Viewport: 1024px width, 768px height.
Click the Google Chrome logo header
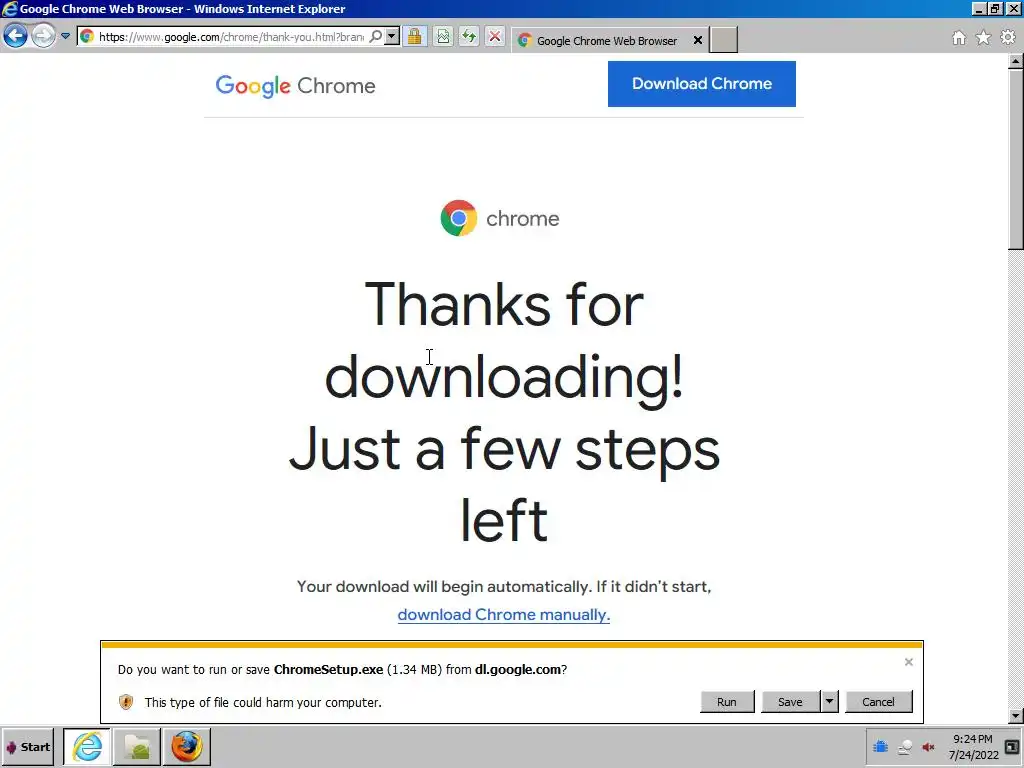pos(295,86)
